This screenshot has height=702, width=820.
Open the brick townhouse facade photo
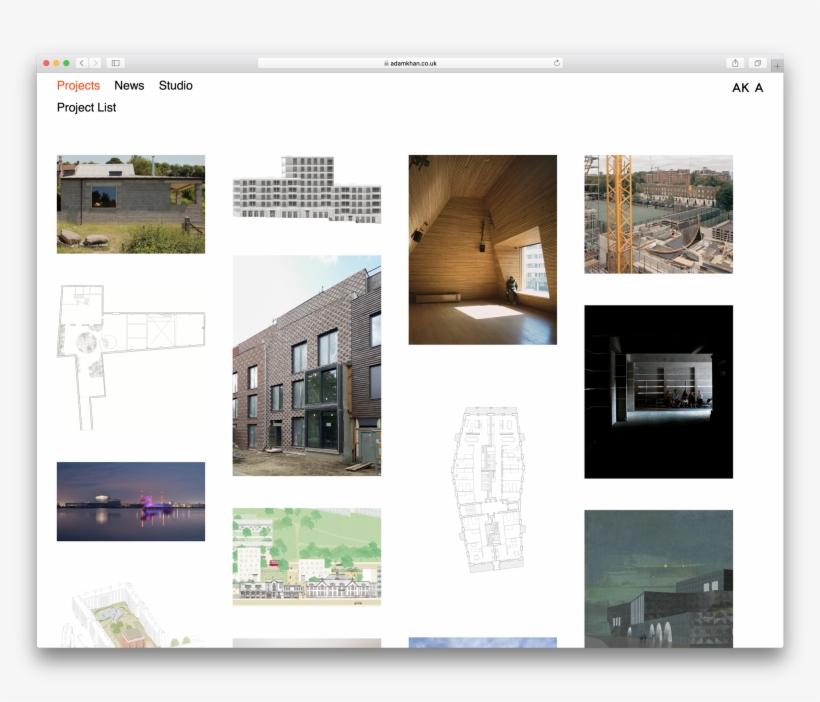pos(306,365)
